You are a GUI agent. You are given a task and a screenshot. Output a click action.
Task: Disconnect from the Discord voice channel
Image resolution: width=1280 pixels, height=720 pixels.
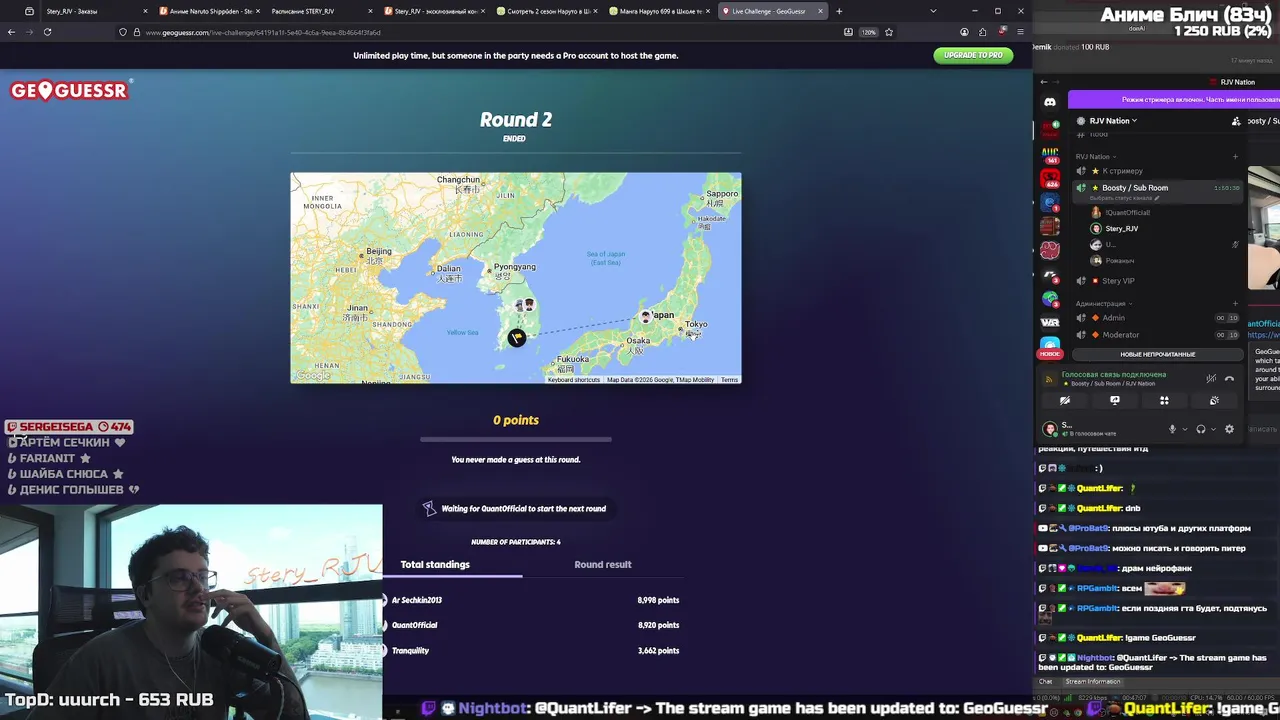coord(1229,378)
